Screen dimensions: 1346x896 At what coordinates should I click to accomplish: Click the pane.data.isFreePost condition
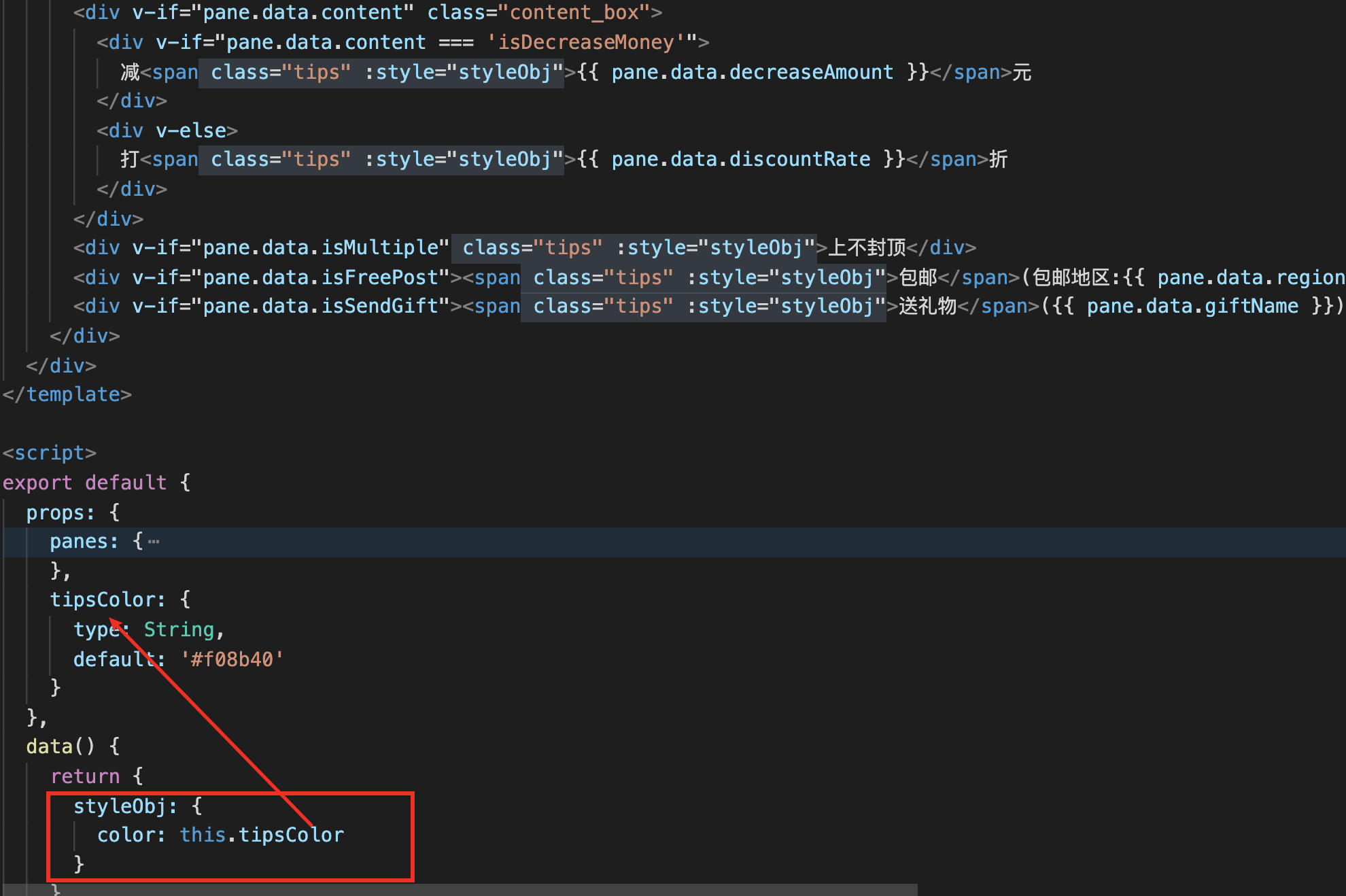(x=320, y=277)
